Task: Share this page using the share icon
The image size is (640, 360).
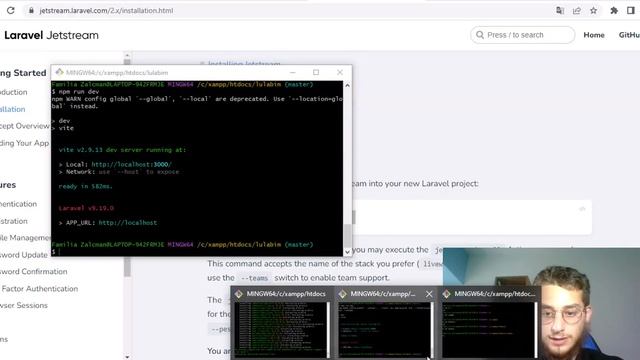Action: click(x=577, y=11)
